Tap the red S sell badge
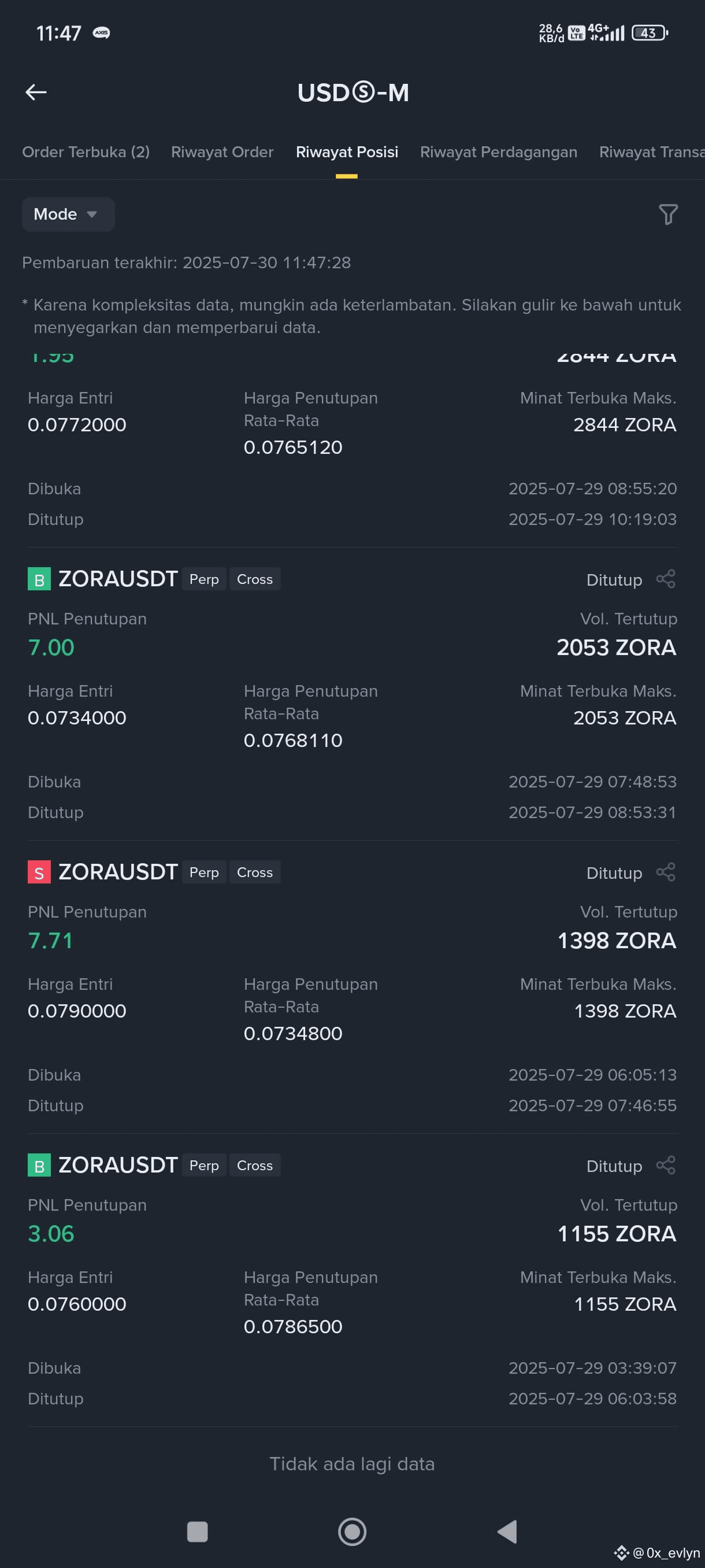 click(39, 872)
